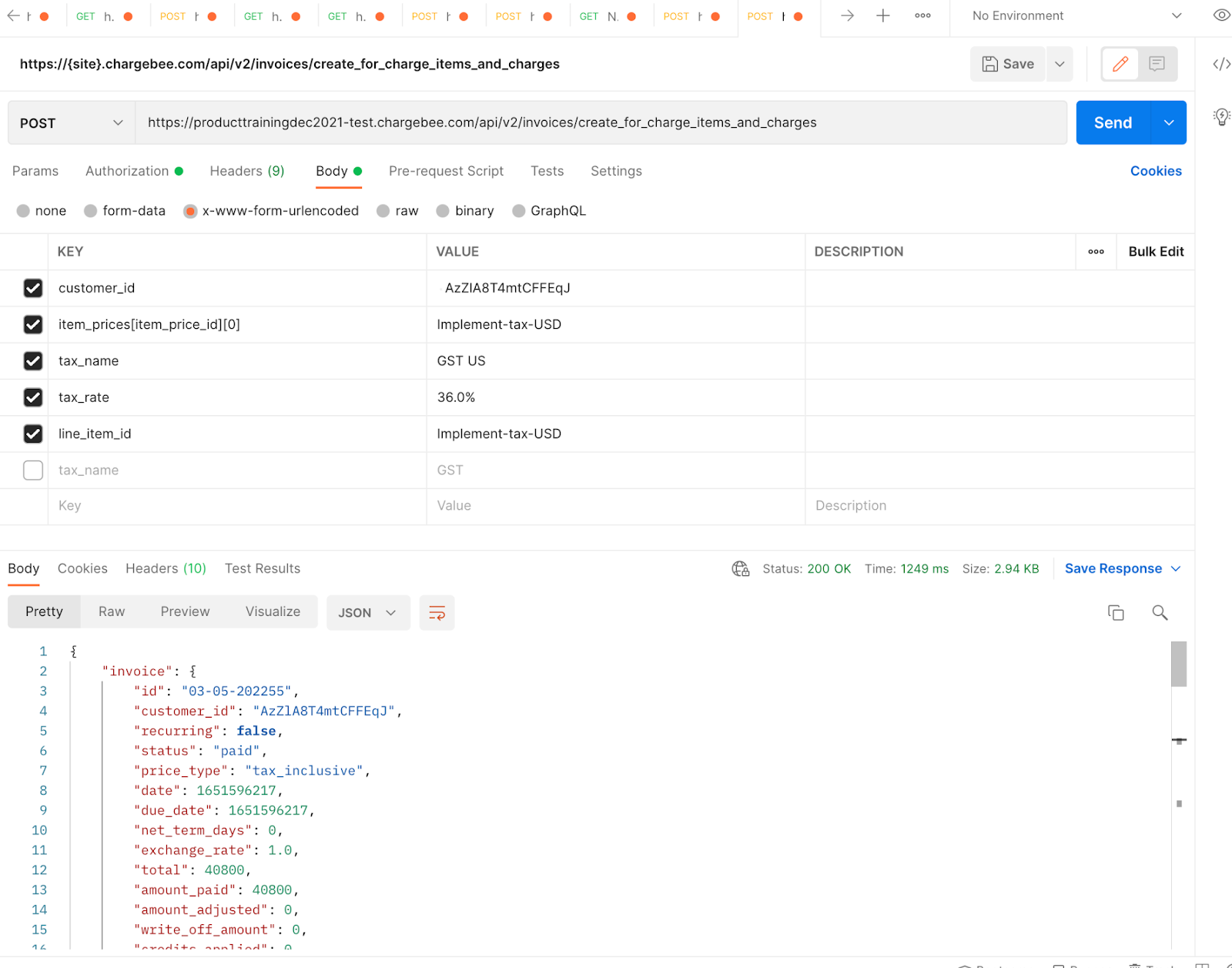Add a new request tab with plus

pyautogui.click(x=883, y=15)
